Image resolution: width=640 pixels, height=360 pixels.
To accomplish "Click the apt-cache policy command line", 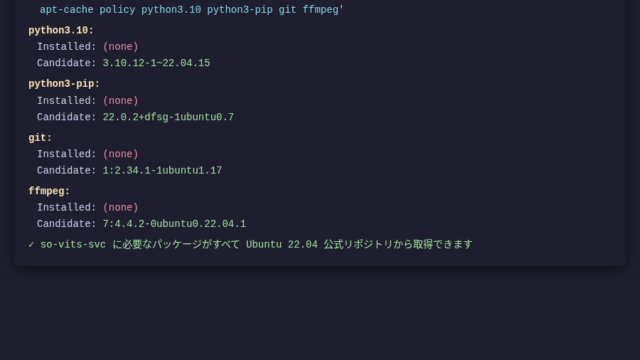I will [x=191, y=10].
